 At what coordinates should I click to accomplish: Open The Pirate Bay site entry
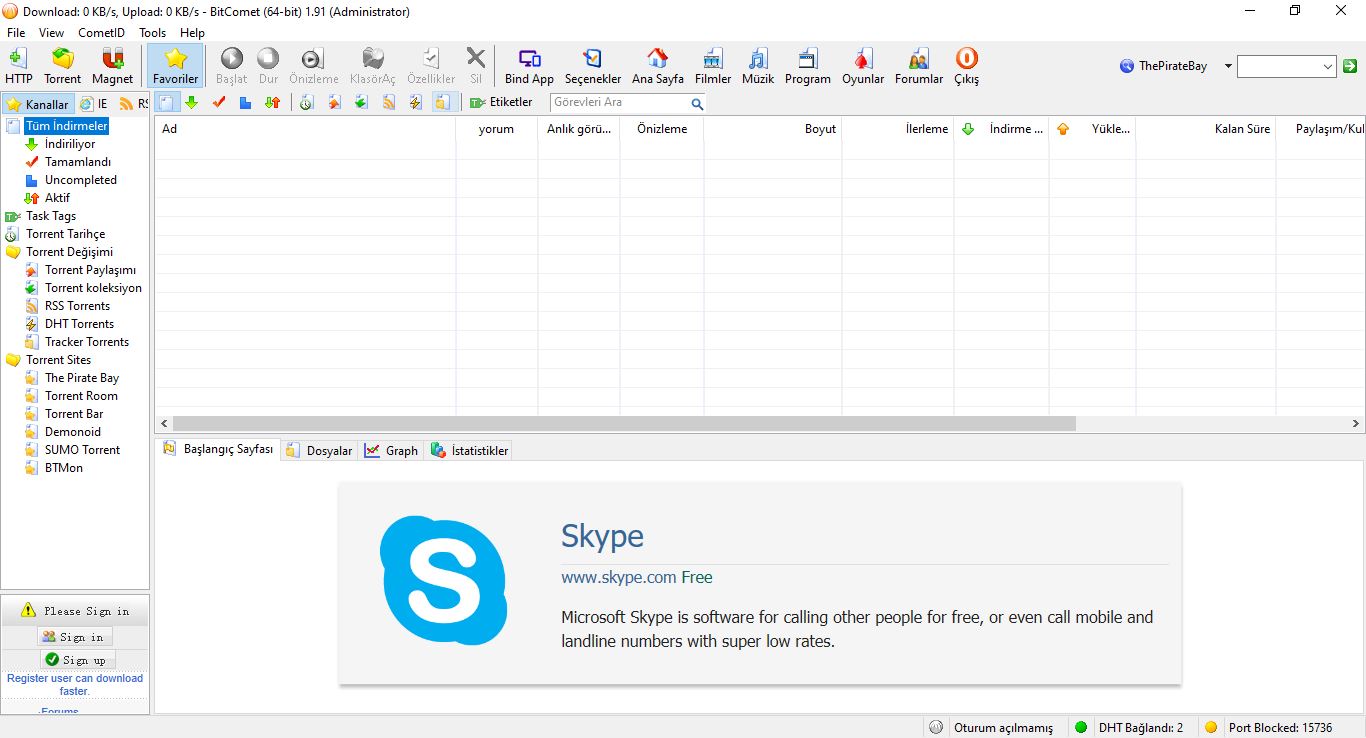tap(82, 378)
